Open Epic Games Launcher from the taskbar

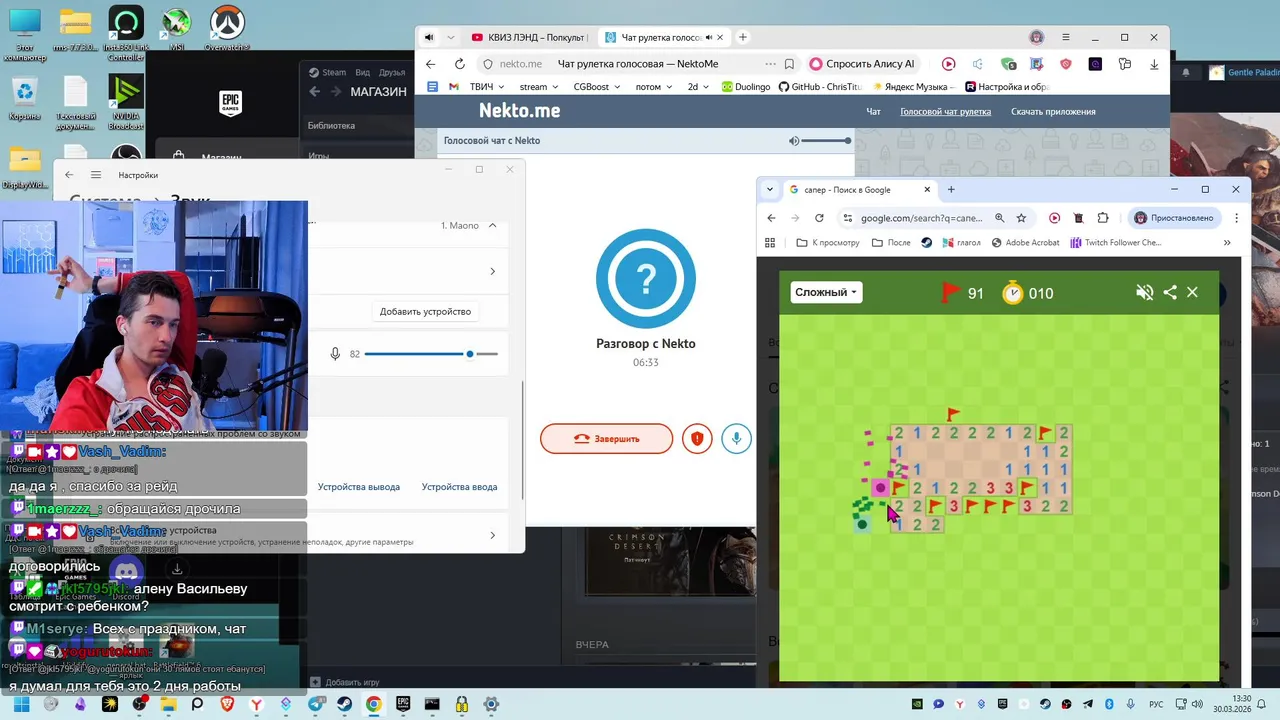[x=403, y=704]
